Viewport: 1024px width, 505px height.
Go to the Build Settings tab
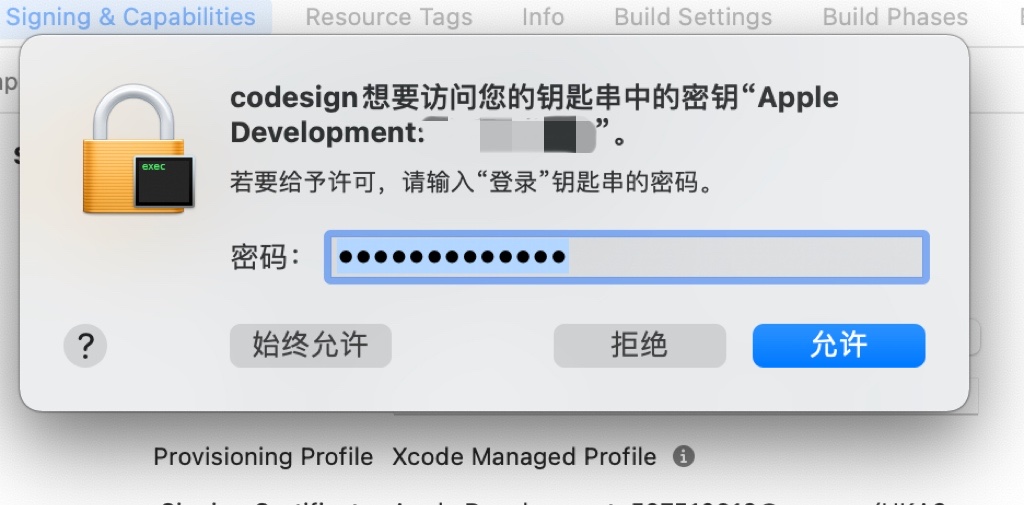pos(693,17)
